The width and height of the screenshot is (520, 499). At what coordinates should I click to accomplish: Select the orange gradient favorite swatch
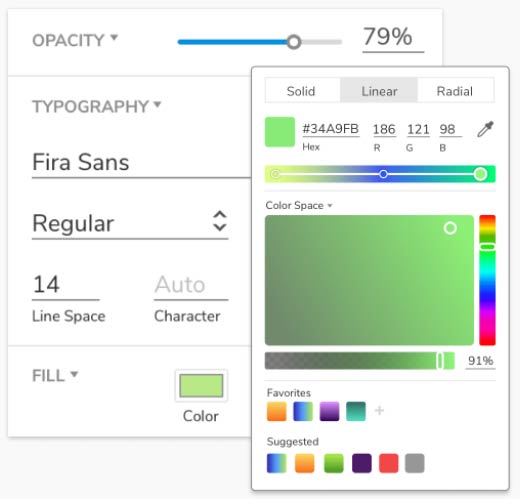276,411
